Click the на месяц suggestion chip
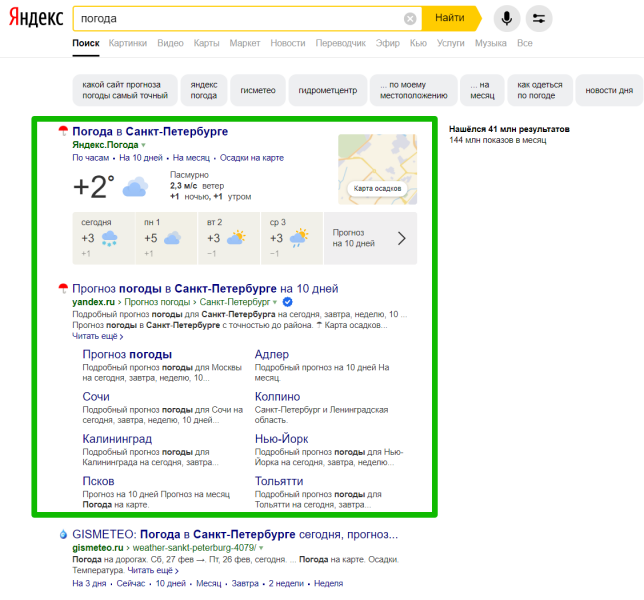Image resolution: width=644 pixels, height=600 pixels. [482, 90]
